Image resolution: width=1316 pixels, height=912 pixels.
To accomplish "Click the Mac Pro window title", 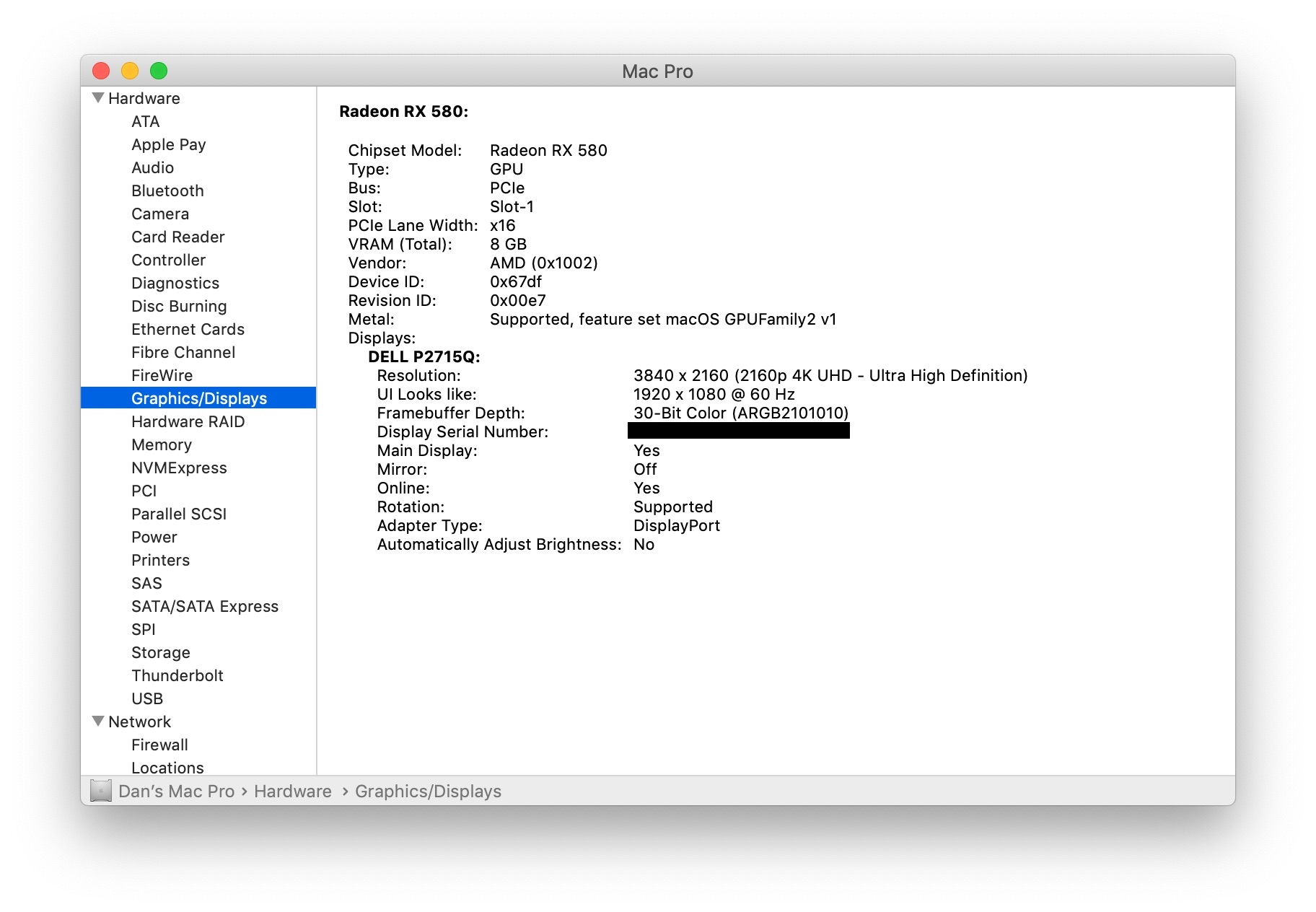I will (x=657, y=71).
